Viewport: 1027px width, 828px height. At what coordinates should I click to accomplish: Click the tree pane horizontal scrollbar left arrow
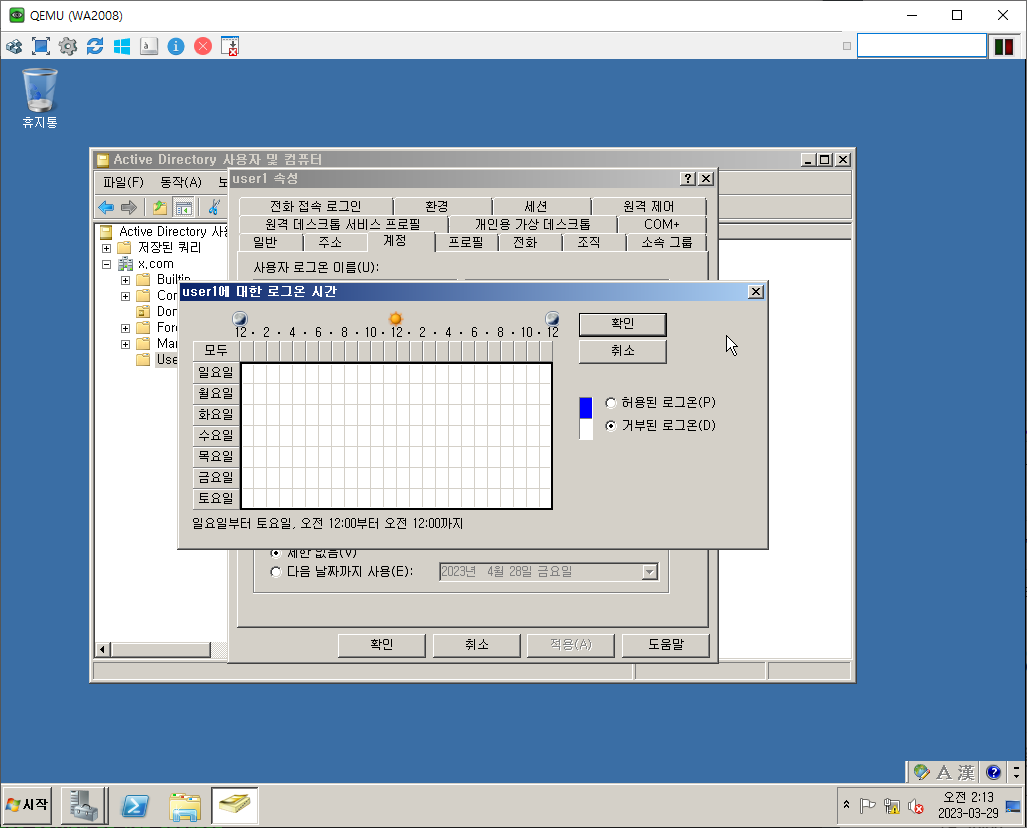pos(102,650)
